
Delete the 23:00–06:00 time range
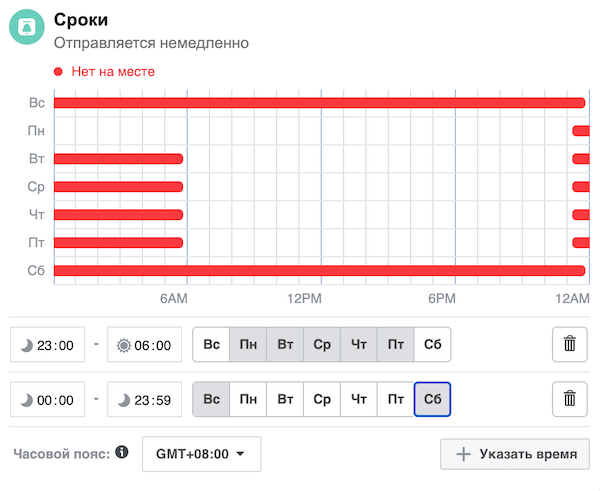point(570,345)
